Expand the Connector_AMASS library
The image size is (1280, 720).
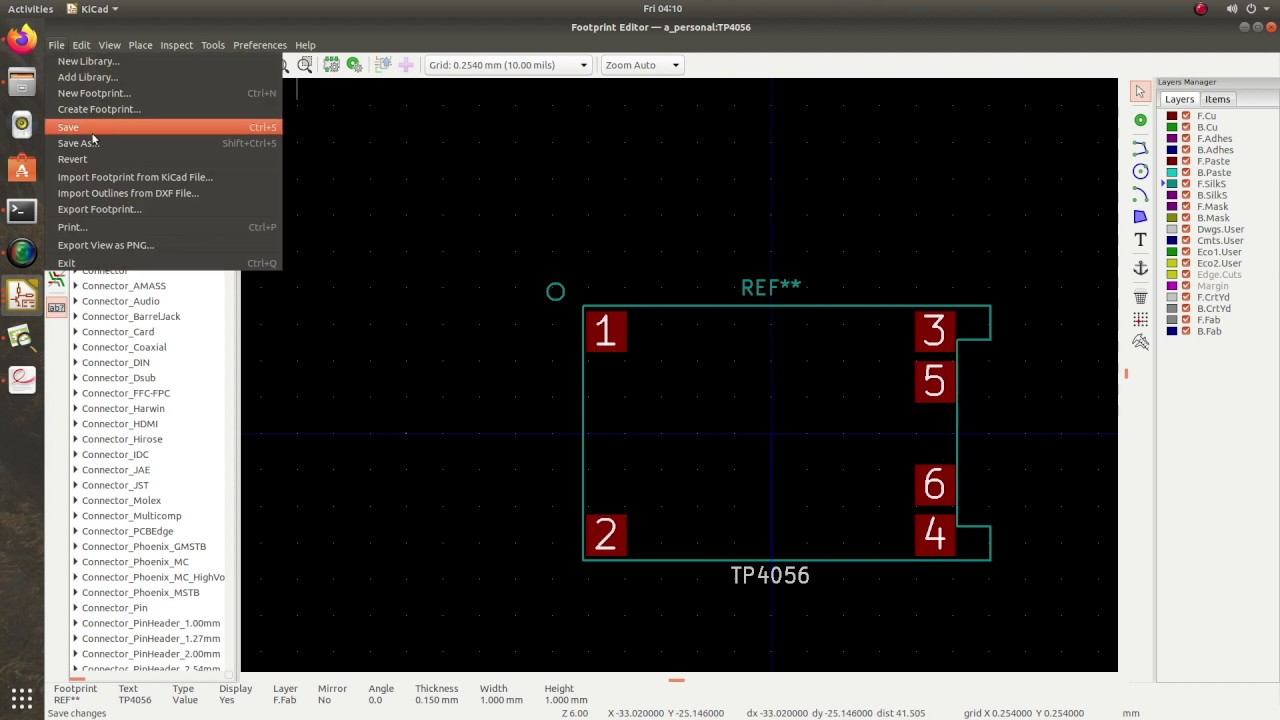pos(75,286)
